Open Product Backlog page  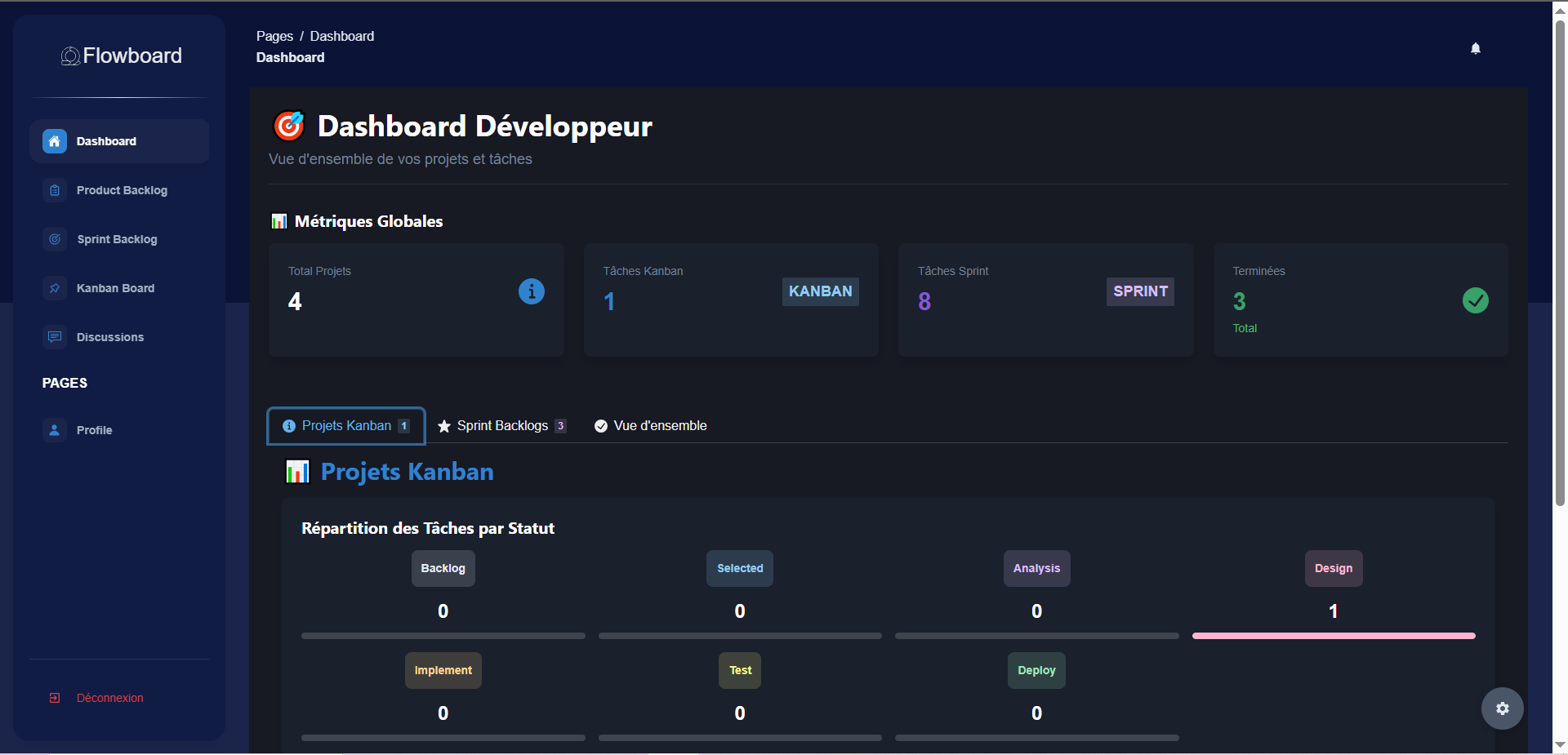[119, 190]
